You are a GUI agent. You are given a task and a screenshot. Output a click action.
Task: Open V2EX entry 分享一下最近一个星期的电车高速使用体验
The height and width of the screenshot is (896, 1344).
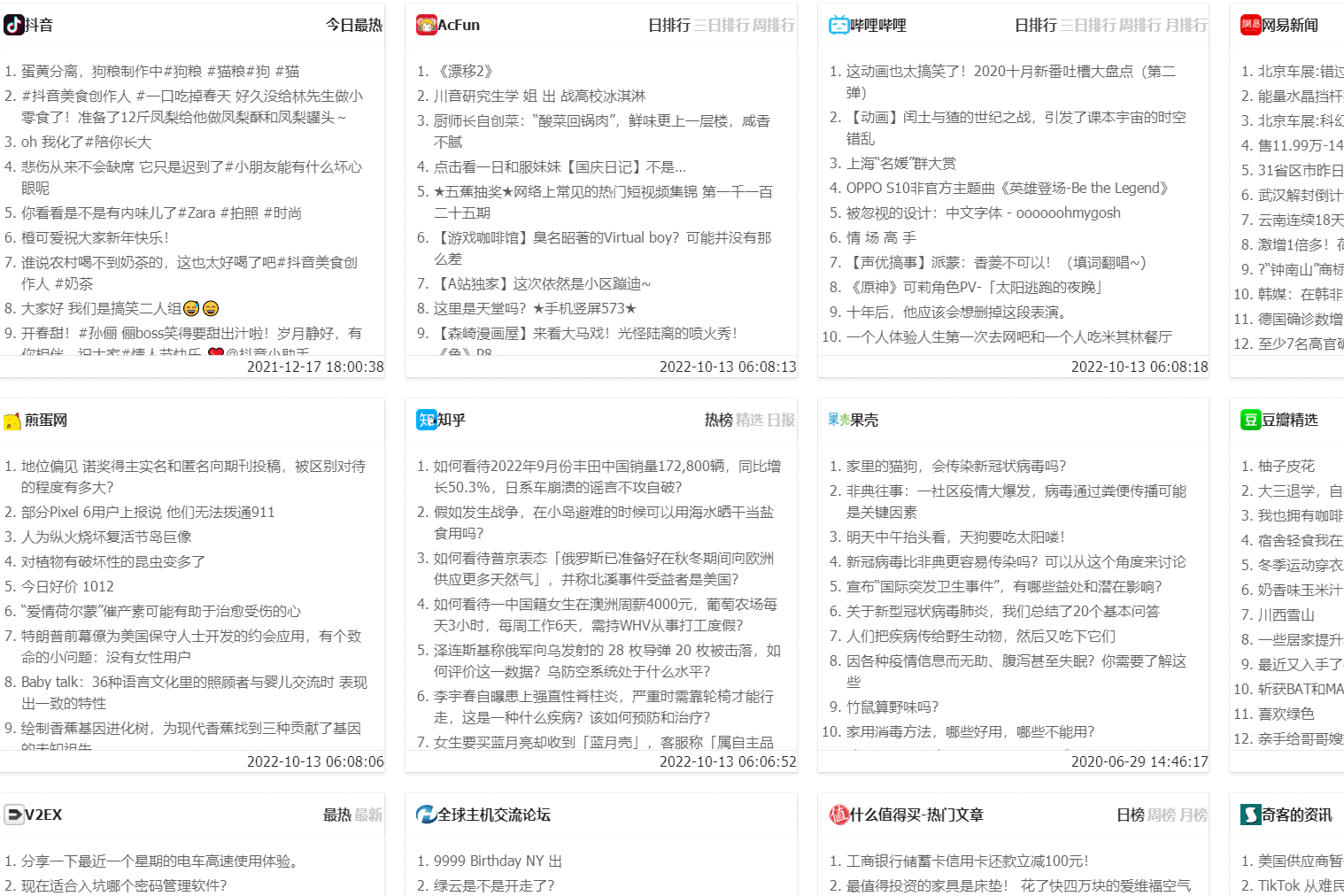tap(163, 861)
